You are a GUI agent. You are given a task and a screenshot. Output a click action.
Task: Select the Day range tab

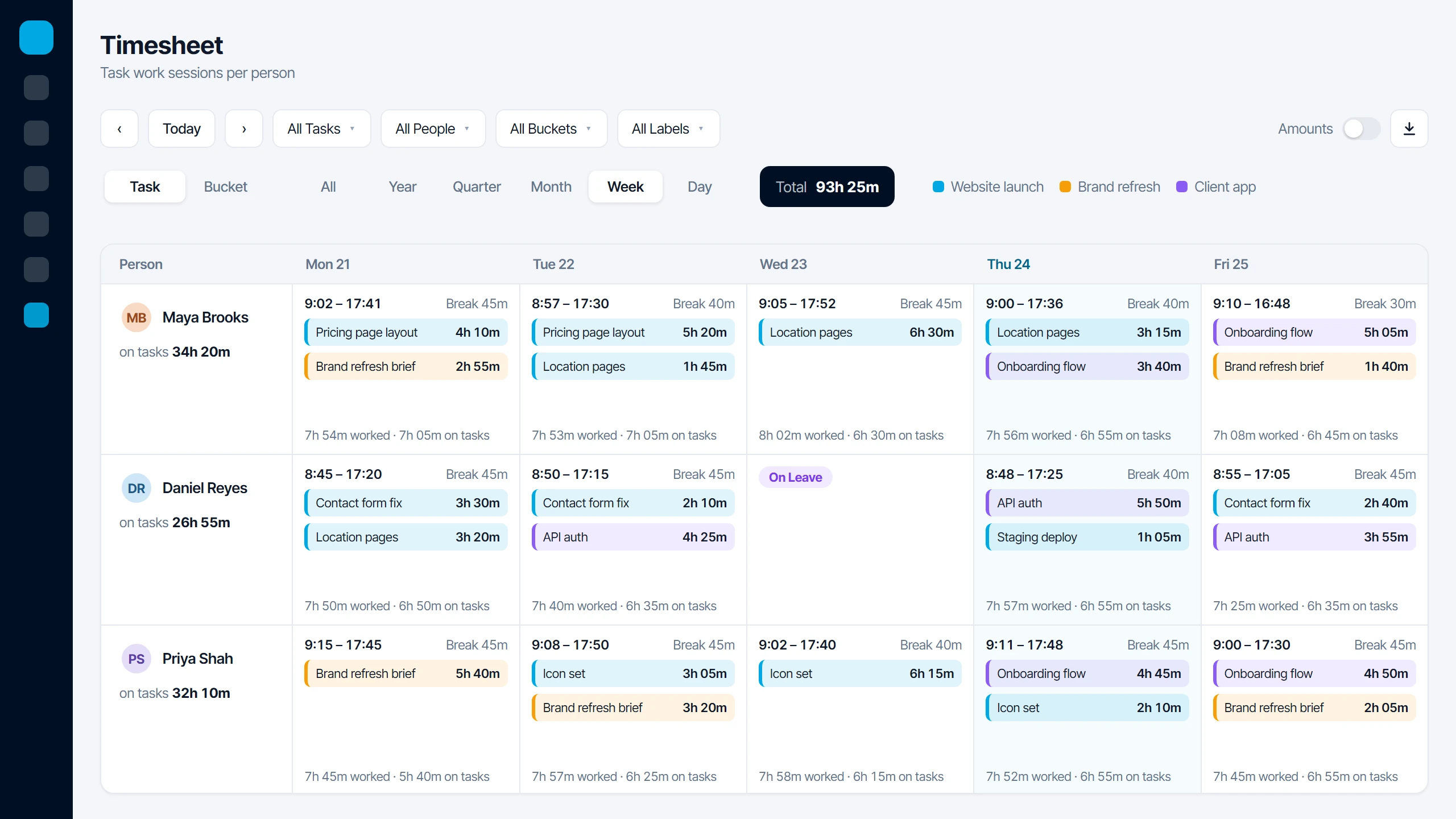point(700,187)
